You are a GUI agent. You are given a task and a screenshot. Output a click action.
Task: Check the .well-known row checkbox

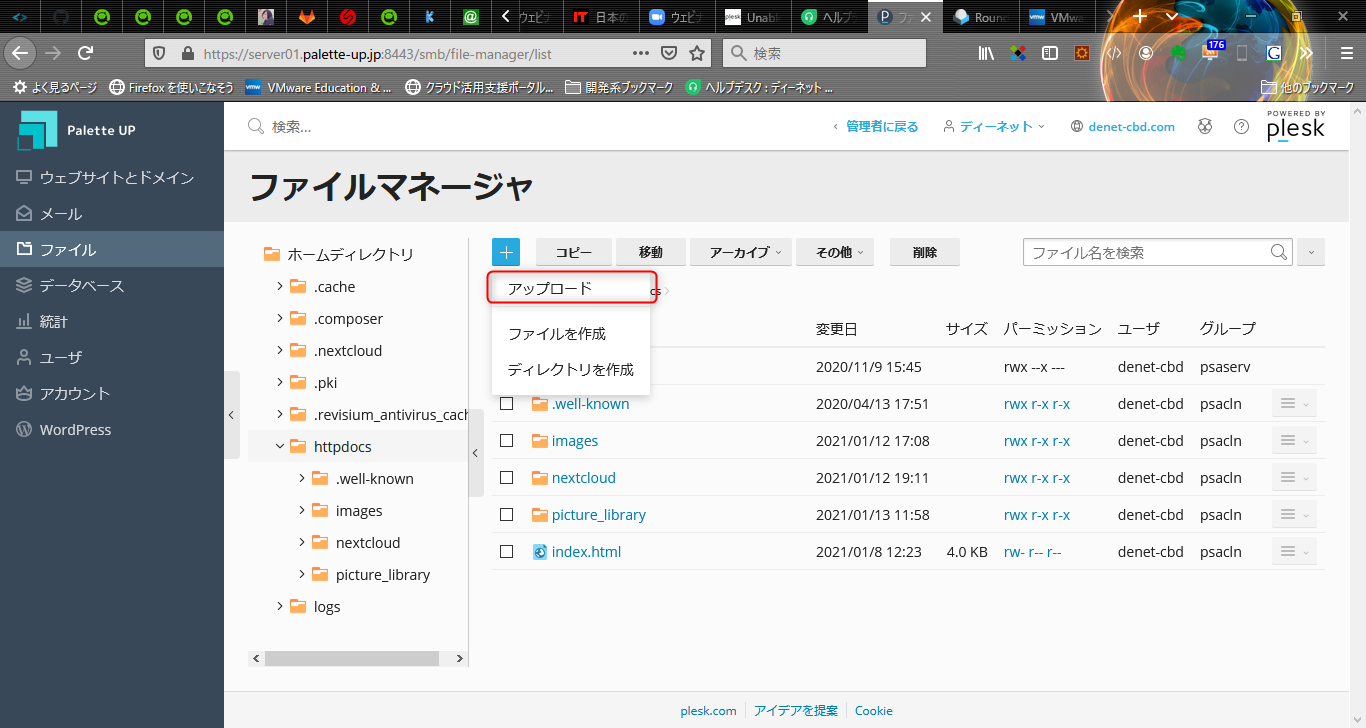click(507, 404)
